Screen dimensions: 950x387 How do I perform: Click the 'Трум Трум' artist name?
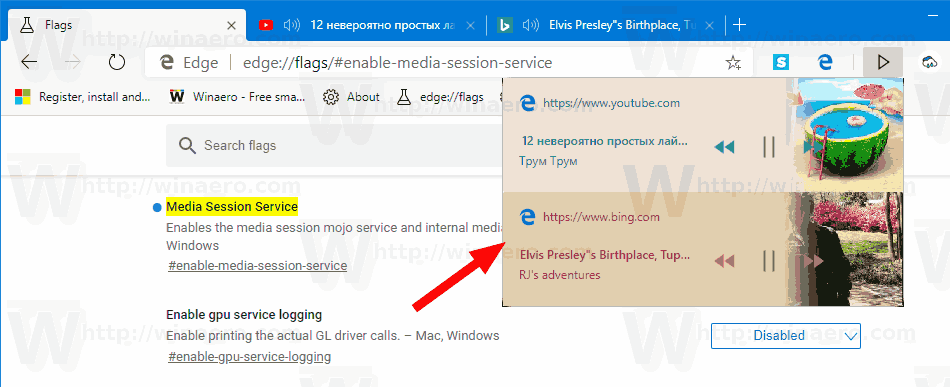coord(548,161)
